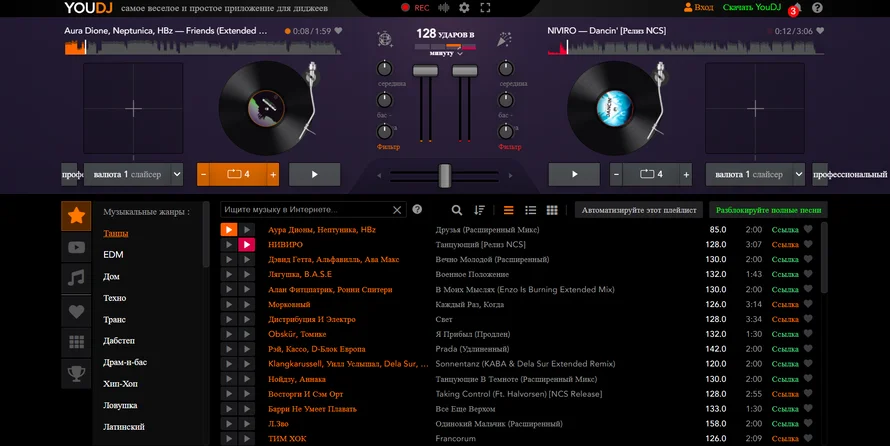Play the right deck
Image resolution: width=890 pixels, height=446 pixels.
pos(574,174)
